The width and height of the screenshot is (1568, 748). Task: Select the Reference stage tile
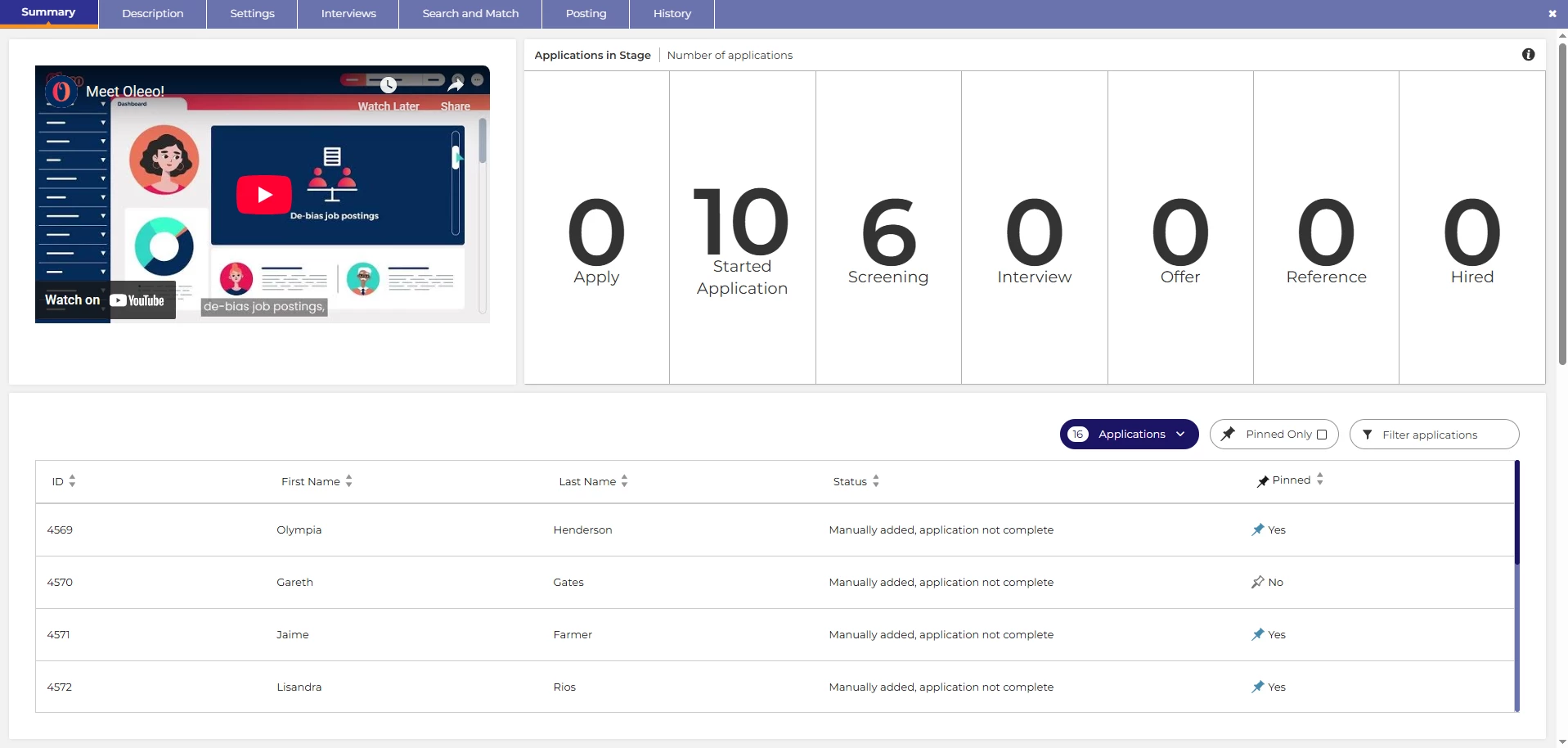point(1326,228)
